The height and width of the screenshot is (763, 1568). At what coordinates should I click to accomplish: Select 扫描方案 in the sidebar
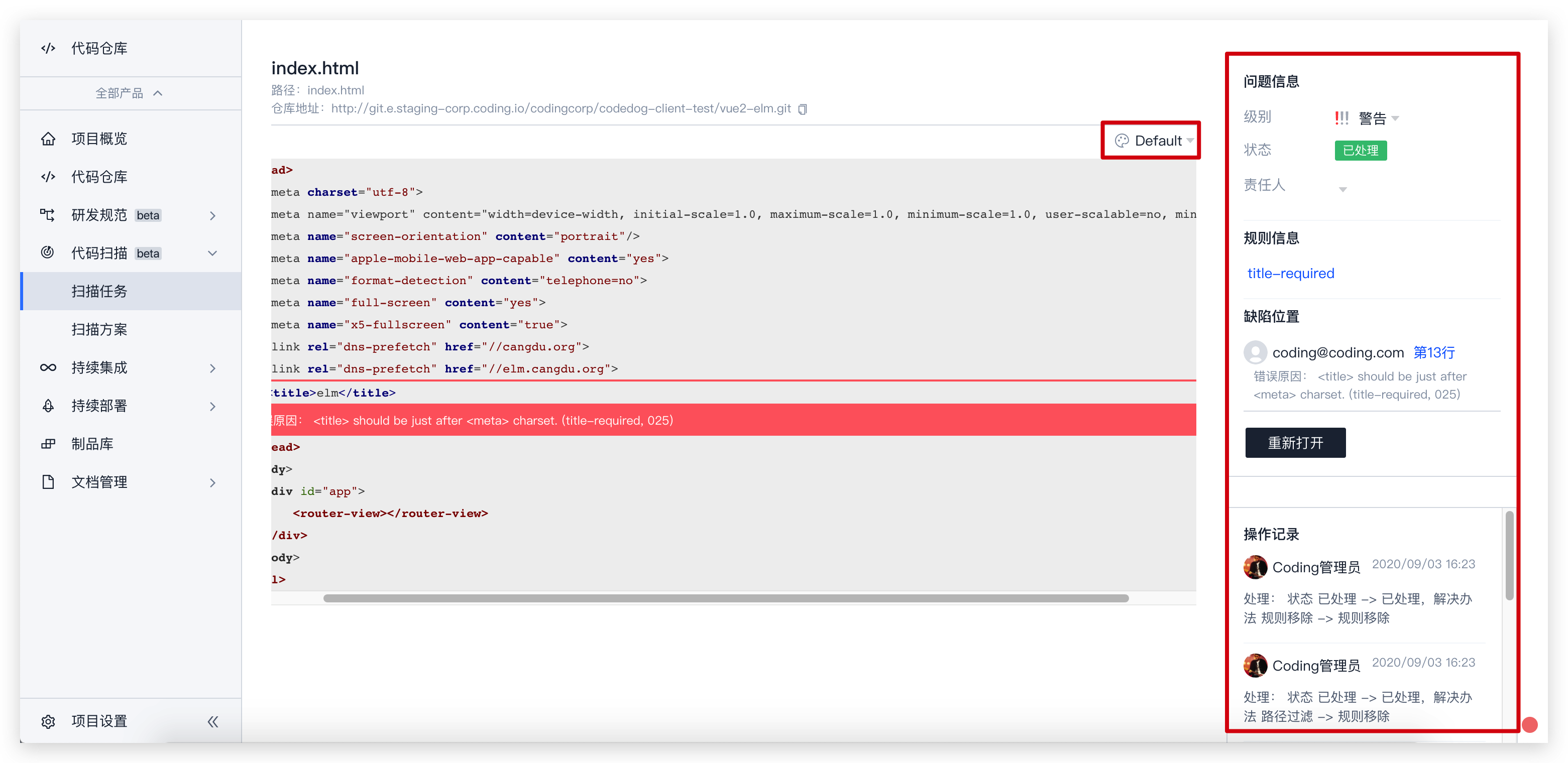coord(99,329)
